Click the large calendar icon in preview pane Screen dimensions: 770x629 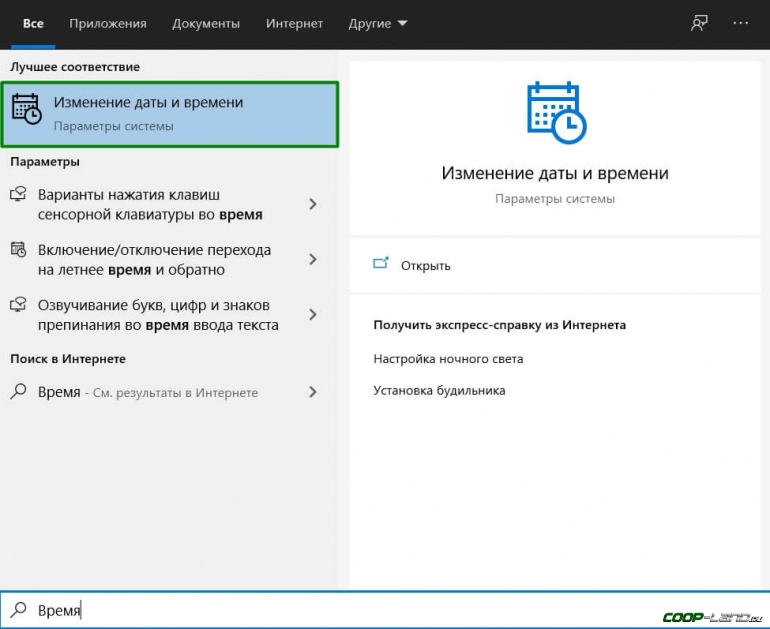point(555,112)
